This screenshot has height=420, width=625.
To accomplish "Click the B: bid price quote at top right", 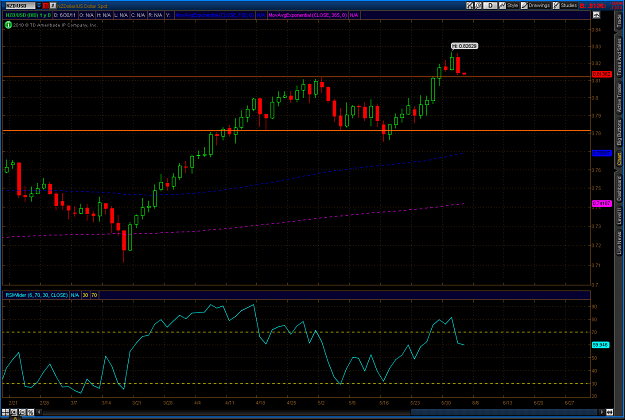I will coord(593,6).
